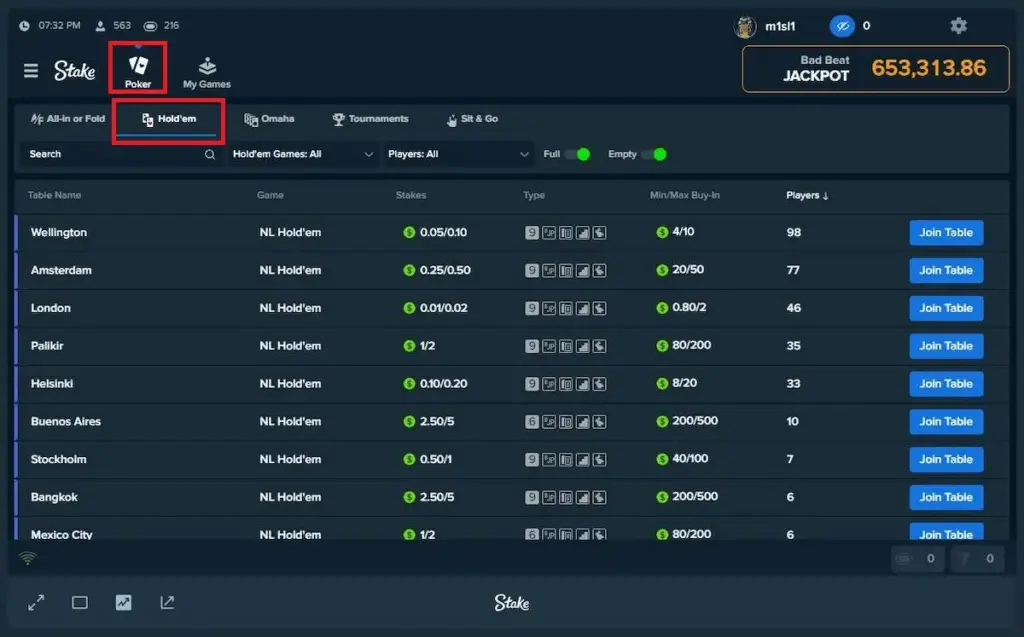The width and height of the screenshot is (1024, 637).
Task: Join the Amsterdam table
Action: (946, 270)
